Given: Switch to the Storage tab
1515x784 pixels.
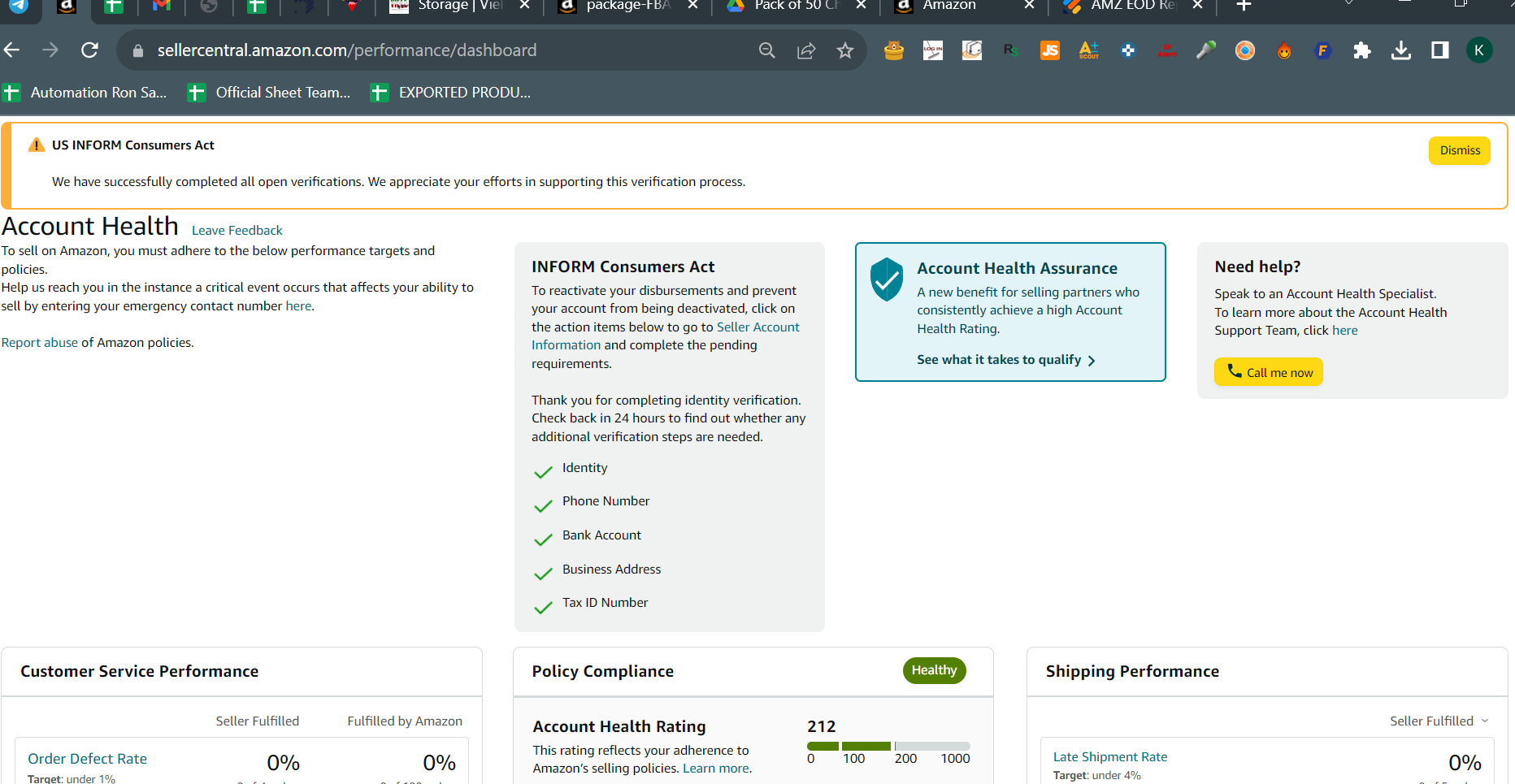Looking at the screenshot, I should (459, 6).
